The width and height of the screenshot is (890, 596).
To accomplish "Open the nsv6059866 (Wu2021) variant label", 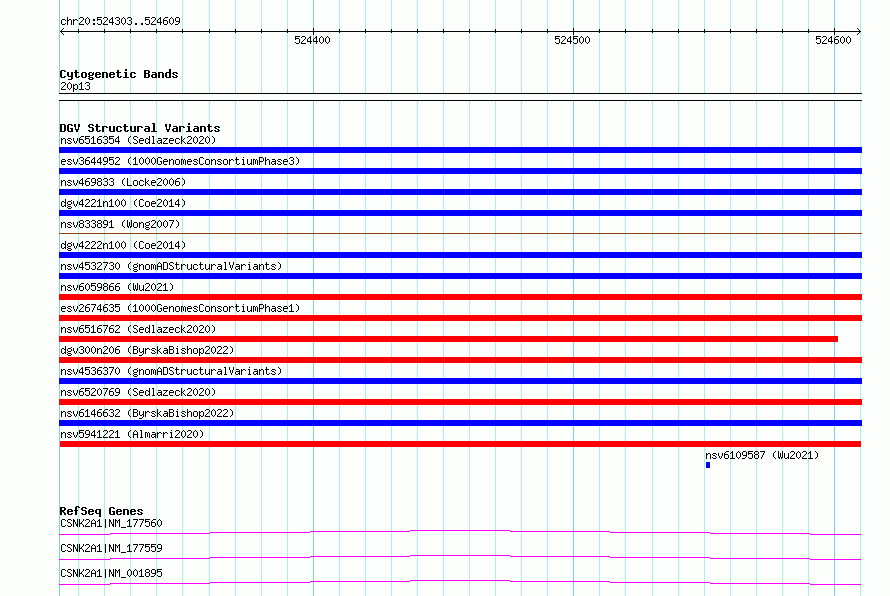I will coord(117,287).
